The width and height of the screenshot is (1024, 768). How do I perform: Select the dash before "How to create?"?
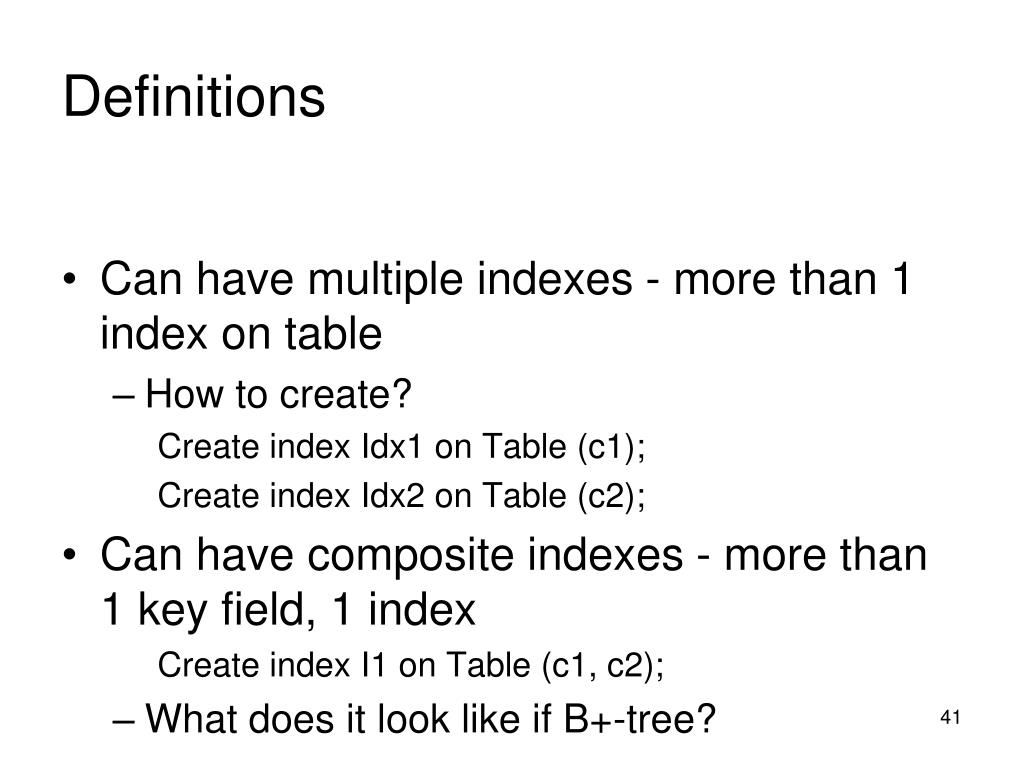pos(123,396)
